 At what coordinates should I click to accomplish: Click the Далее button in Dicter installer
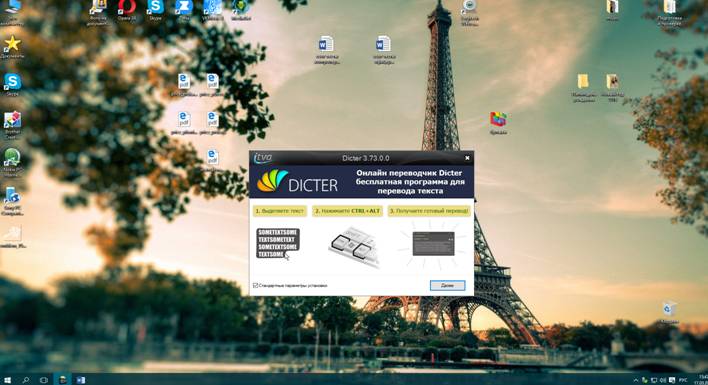point(447,285)
